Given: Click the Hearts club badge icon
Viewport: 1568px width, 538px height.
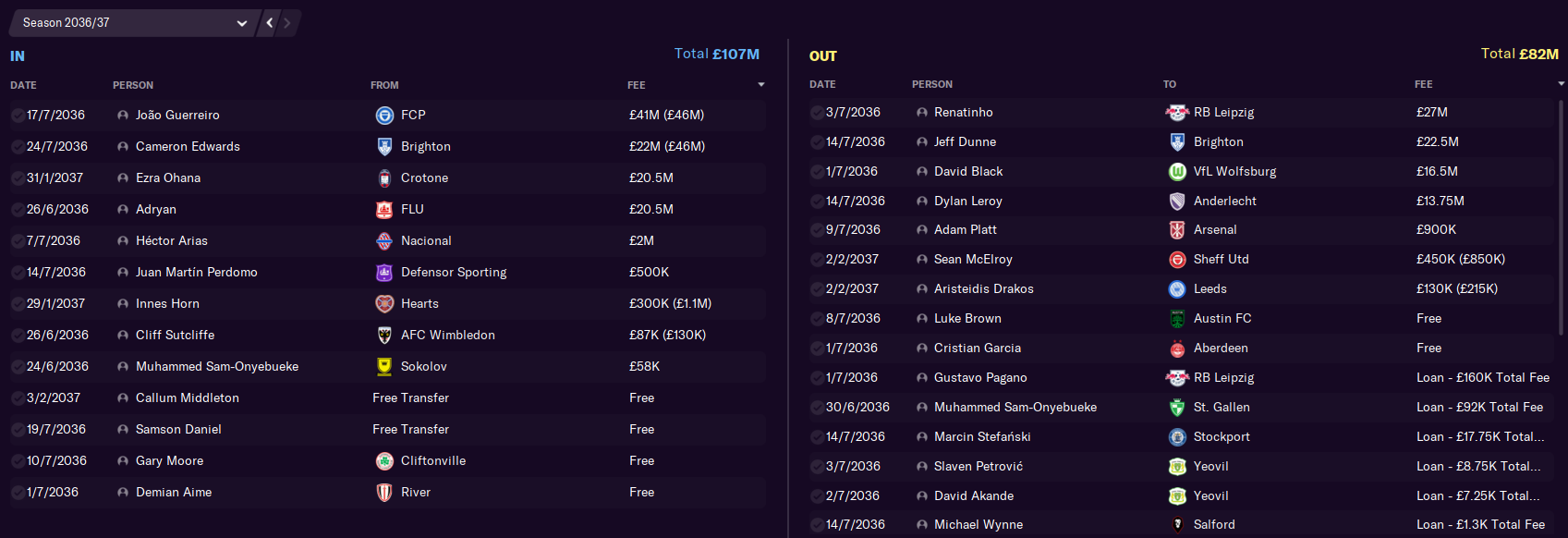Looking at the screenshot, I should click(384, 304).
